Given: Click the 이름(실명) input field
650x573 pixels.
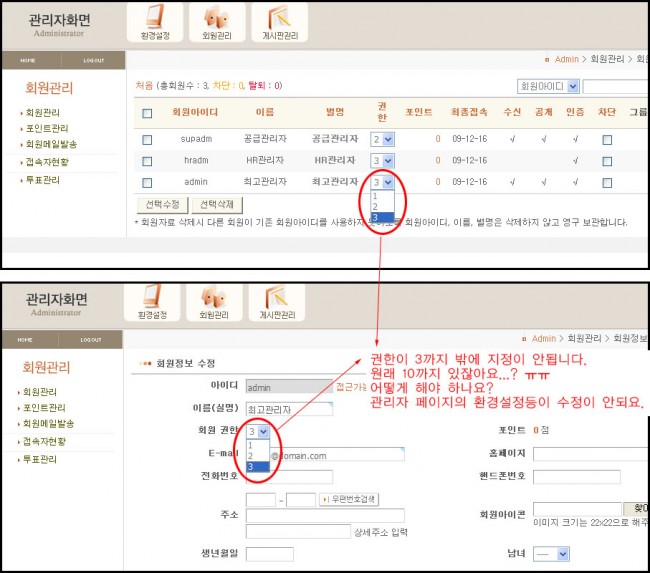Looking at the screenshot, I should pyautogui.click(x=289, y=409).
